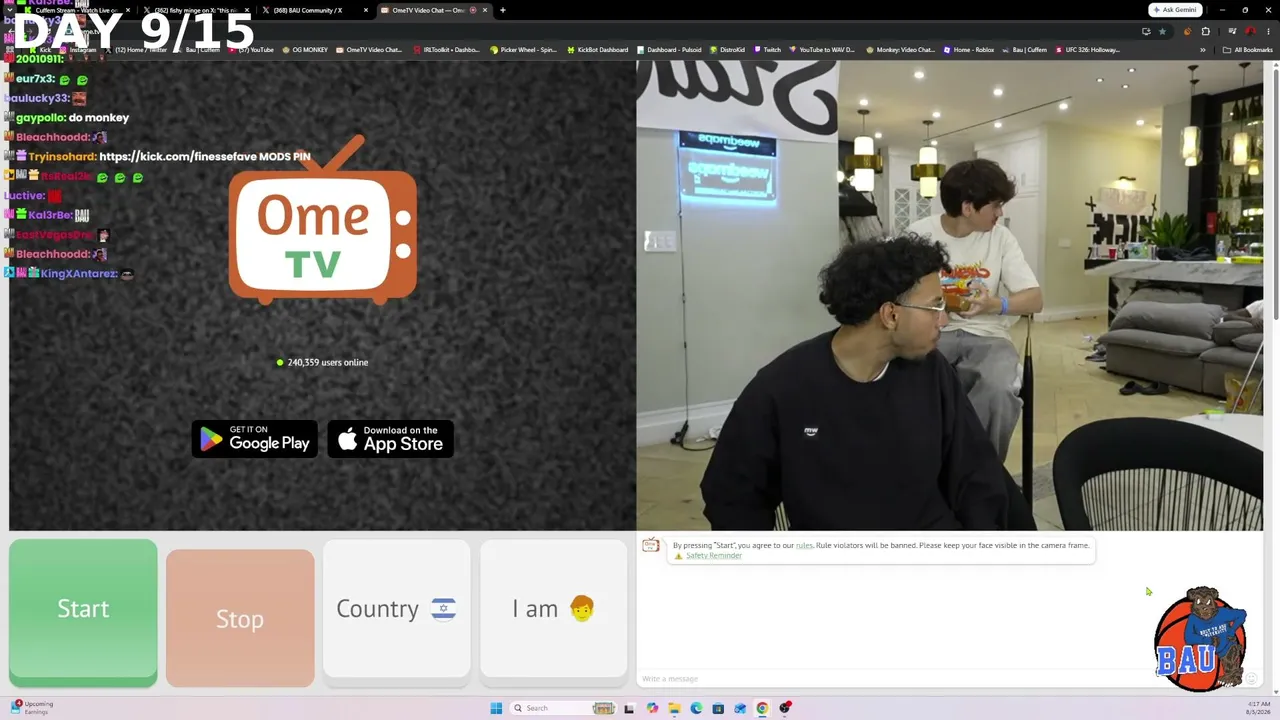Image resolution: width=1280 pixels, height=720 pixels.
Task: Open the kick.com/finessefave link in chat
Action: (x=177, y=157)
